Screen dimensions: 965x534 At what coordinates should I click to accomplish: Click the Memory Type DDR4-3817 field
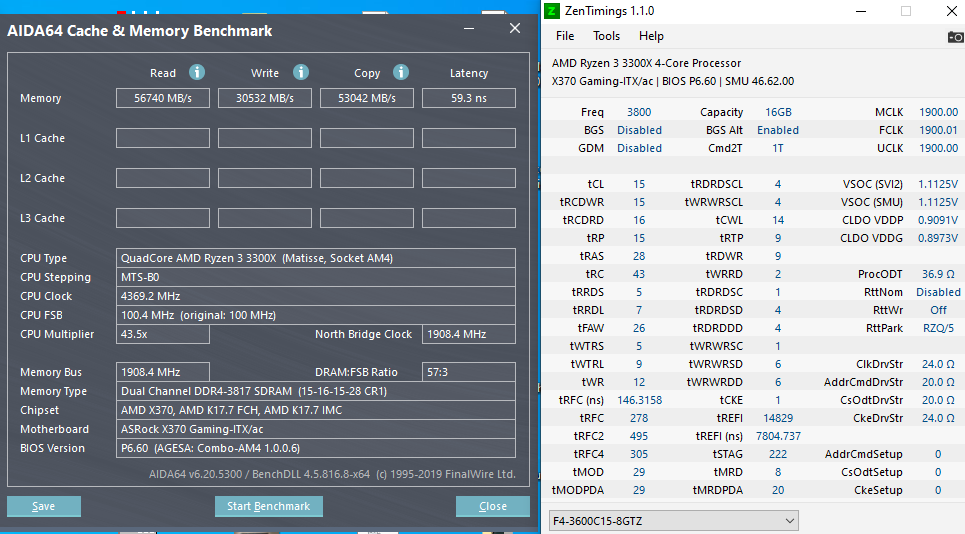point(316,391)
